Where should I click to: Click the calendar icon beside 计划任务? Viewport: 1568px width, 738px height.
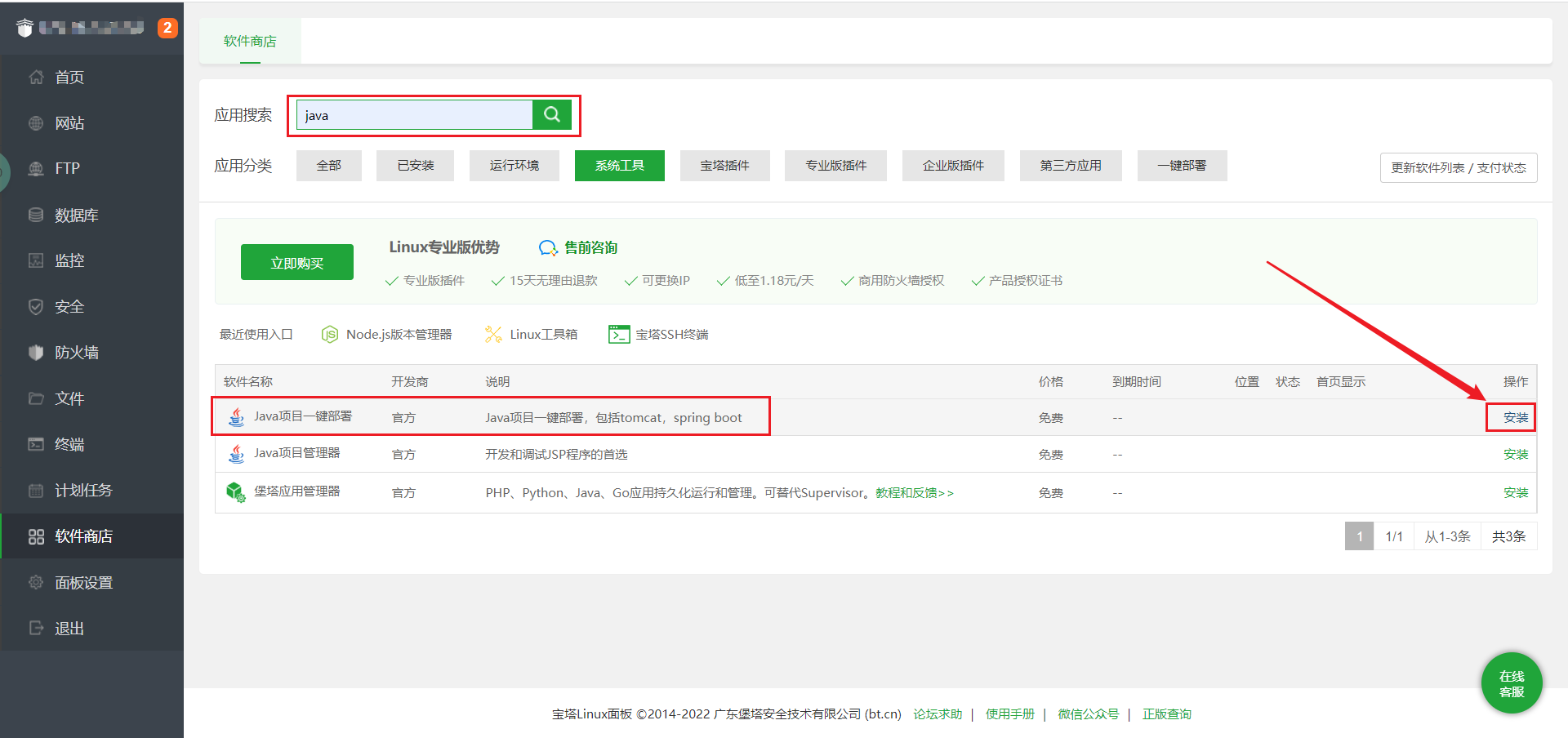click(36, 491)
